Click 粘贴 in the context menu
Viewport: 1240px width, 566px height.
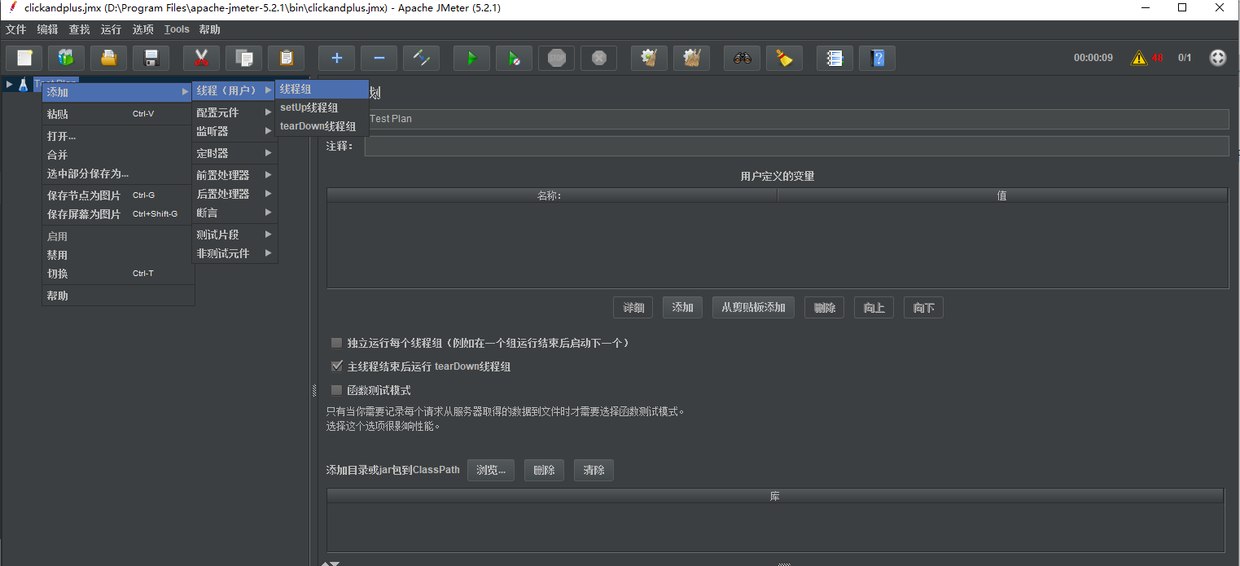pos(117,114)
